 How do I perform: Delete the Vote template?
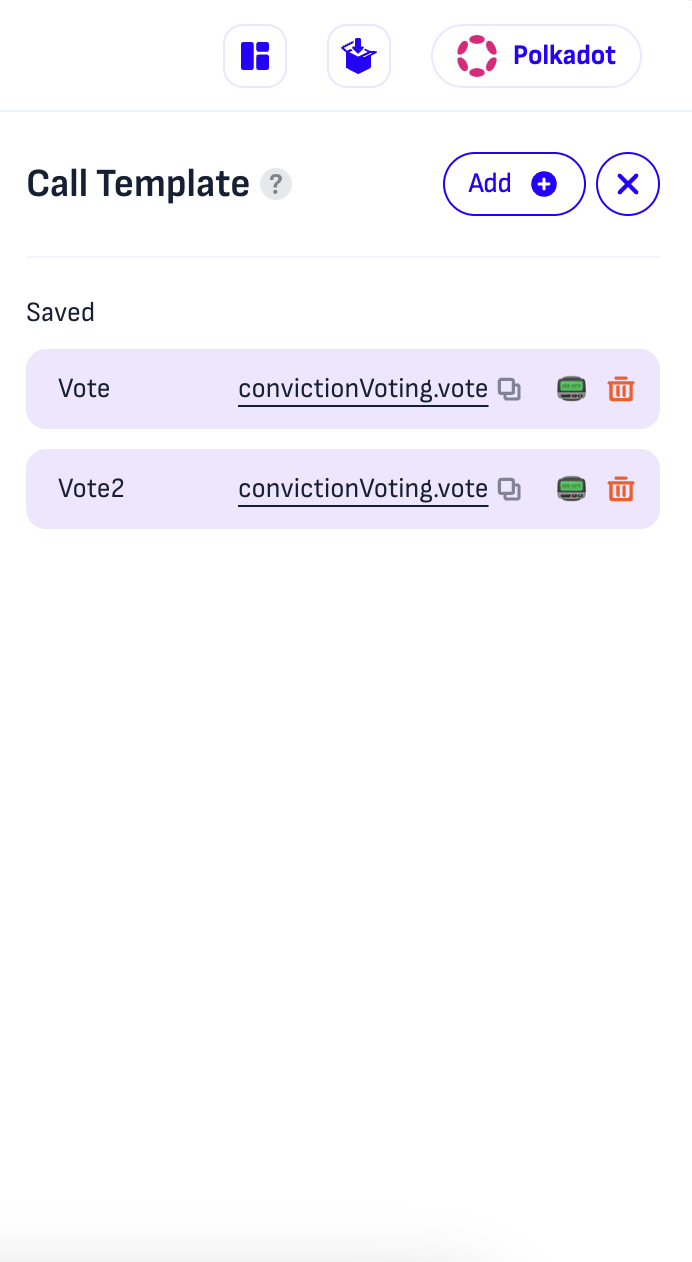[621, 389]
